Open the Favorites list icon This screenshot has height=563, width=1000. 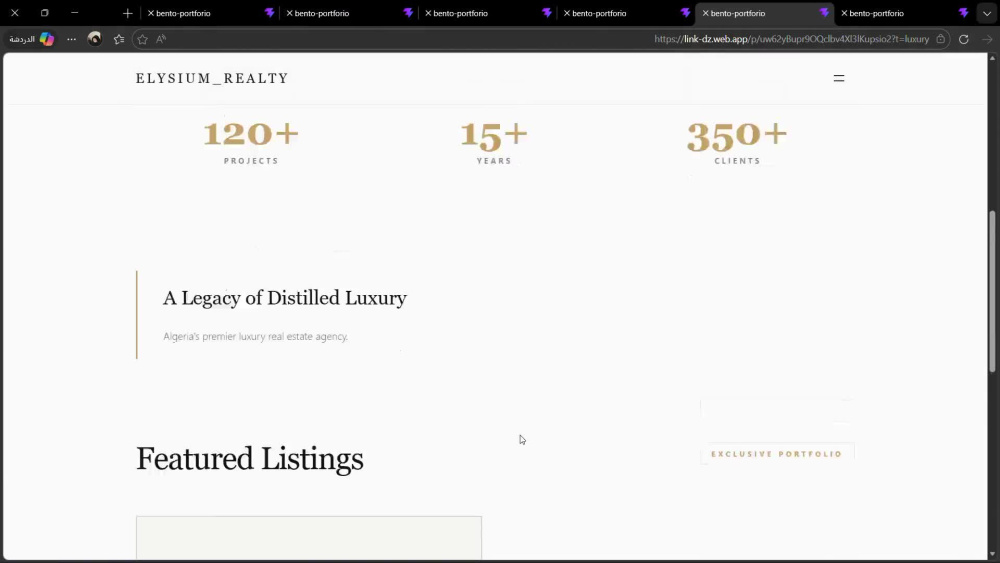(119, 39)
